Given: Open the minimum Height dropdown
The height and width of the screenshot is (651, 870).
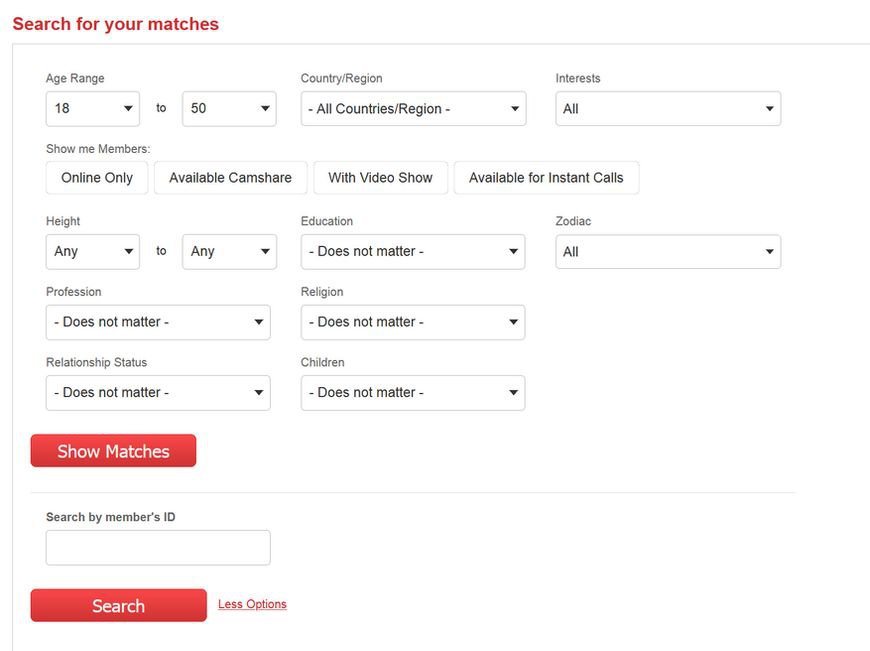Looking at the screenshot, I should (x=93, y=252).
